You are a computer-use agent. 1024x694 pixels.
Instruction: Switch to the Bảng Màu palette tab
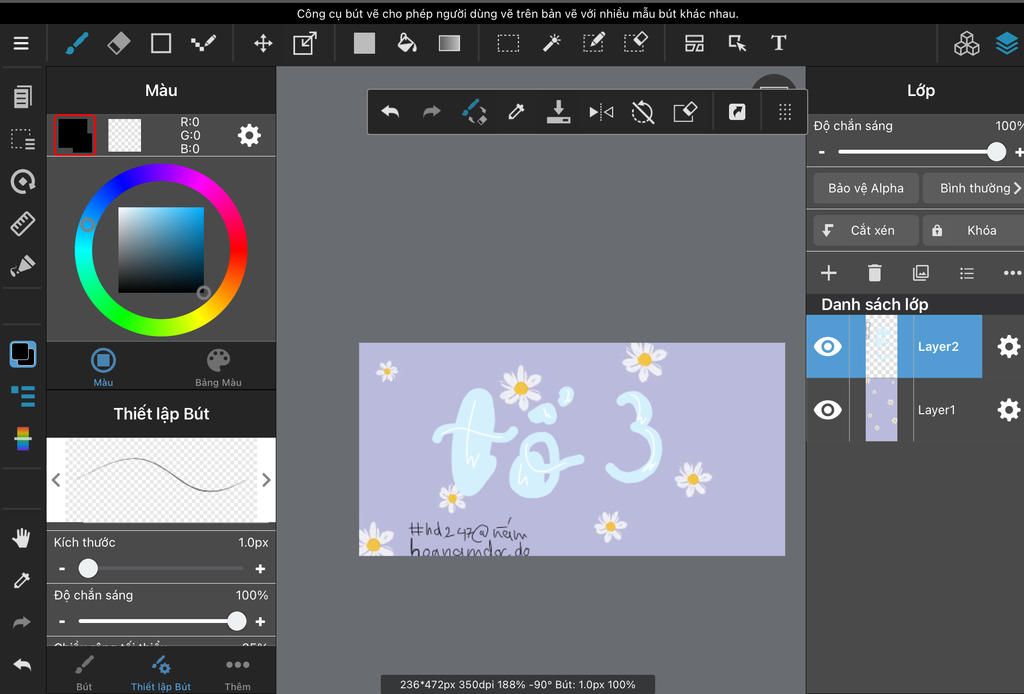[218, 368]
